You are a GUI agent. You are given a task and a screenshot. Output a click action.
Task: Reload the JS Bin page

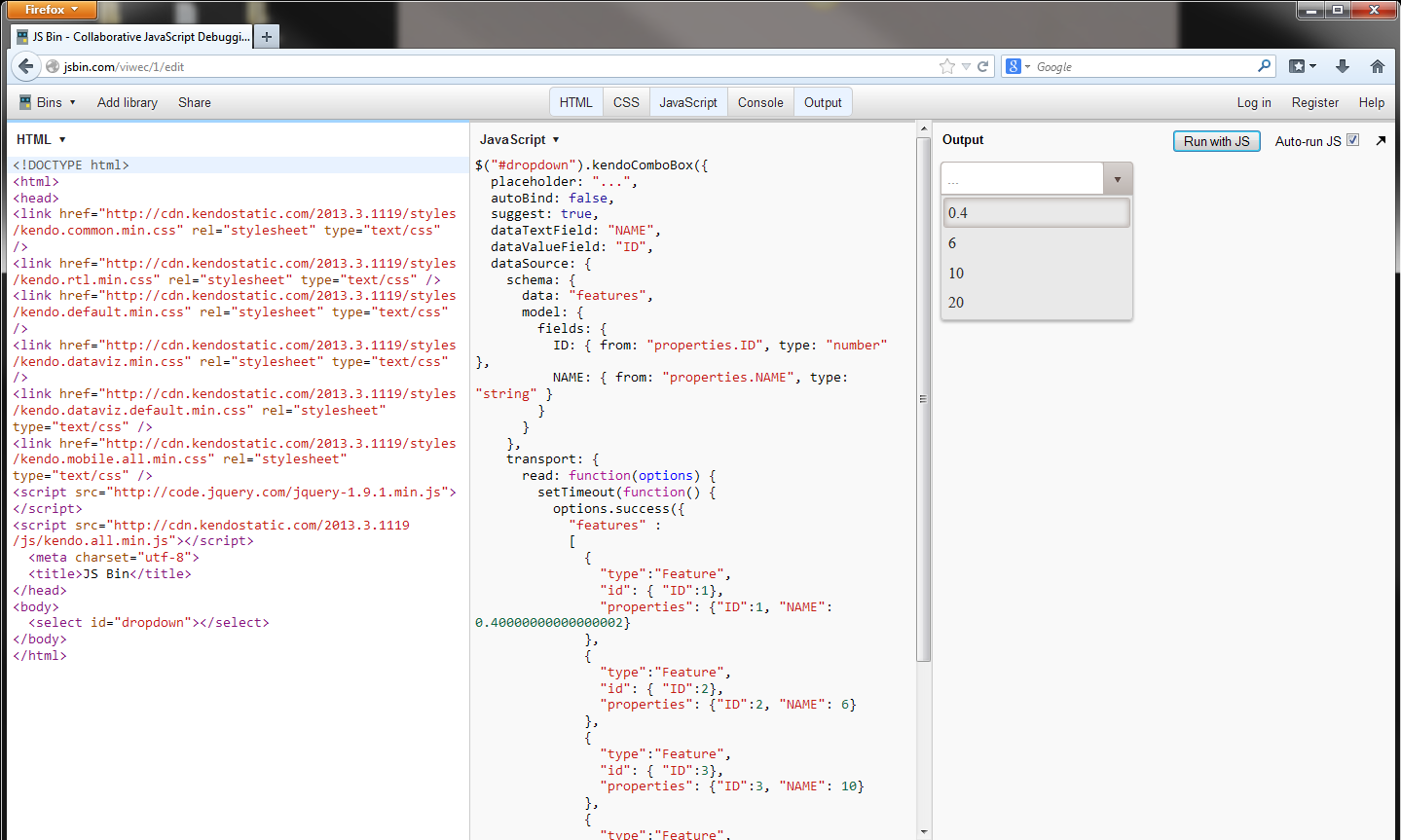[983, 66]
